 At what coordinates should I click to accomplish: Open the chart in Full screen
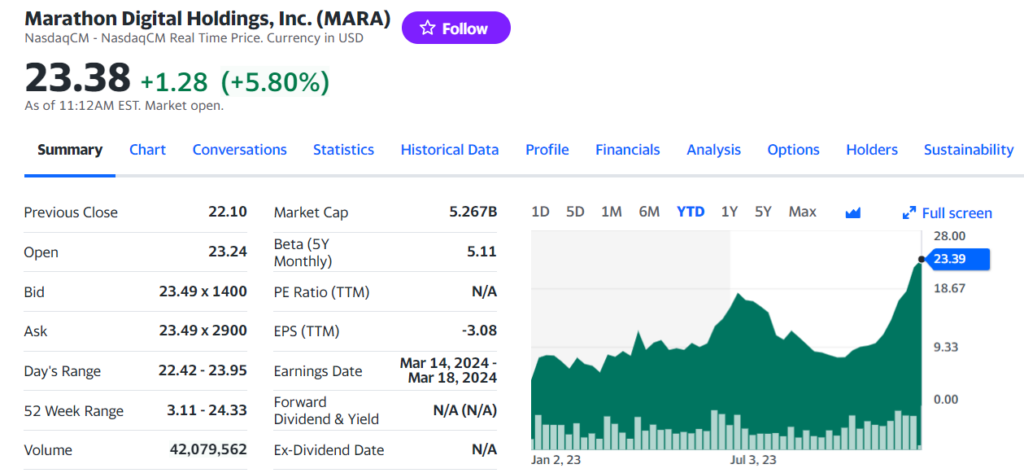[948, 213]
